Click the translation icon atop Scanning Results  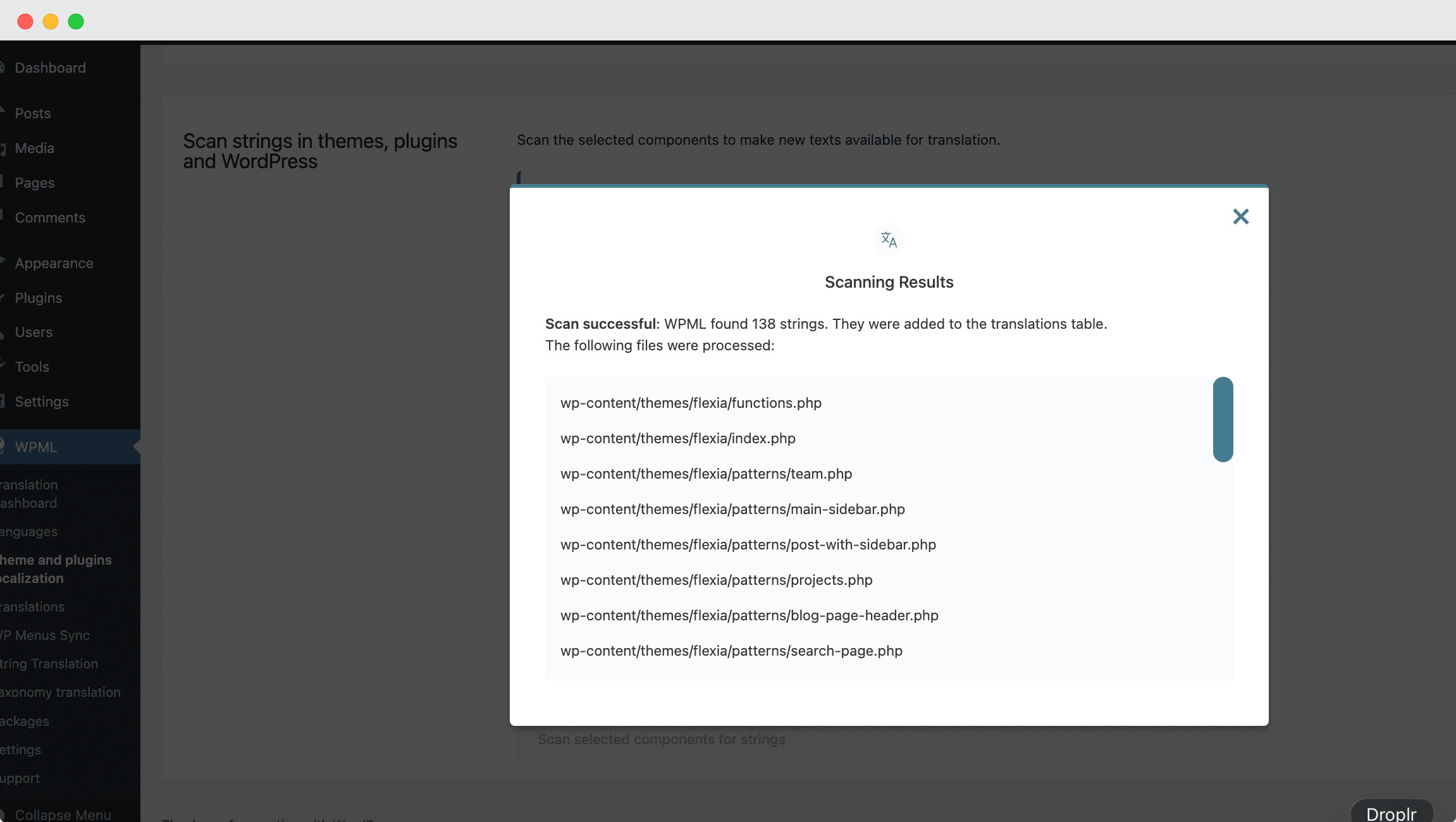pos(888,239)
